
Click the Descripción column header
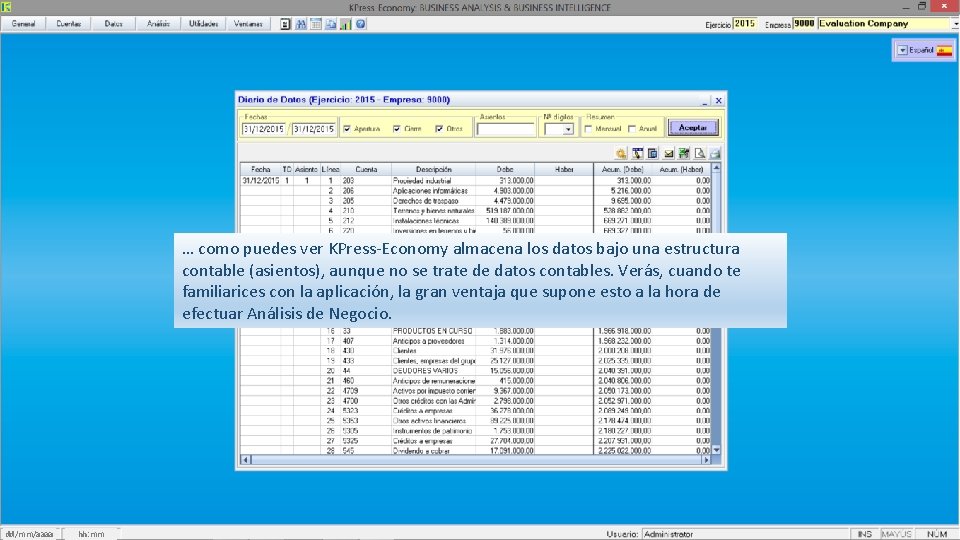coord(433,170)
